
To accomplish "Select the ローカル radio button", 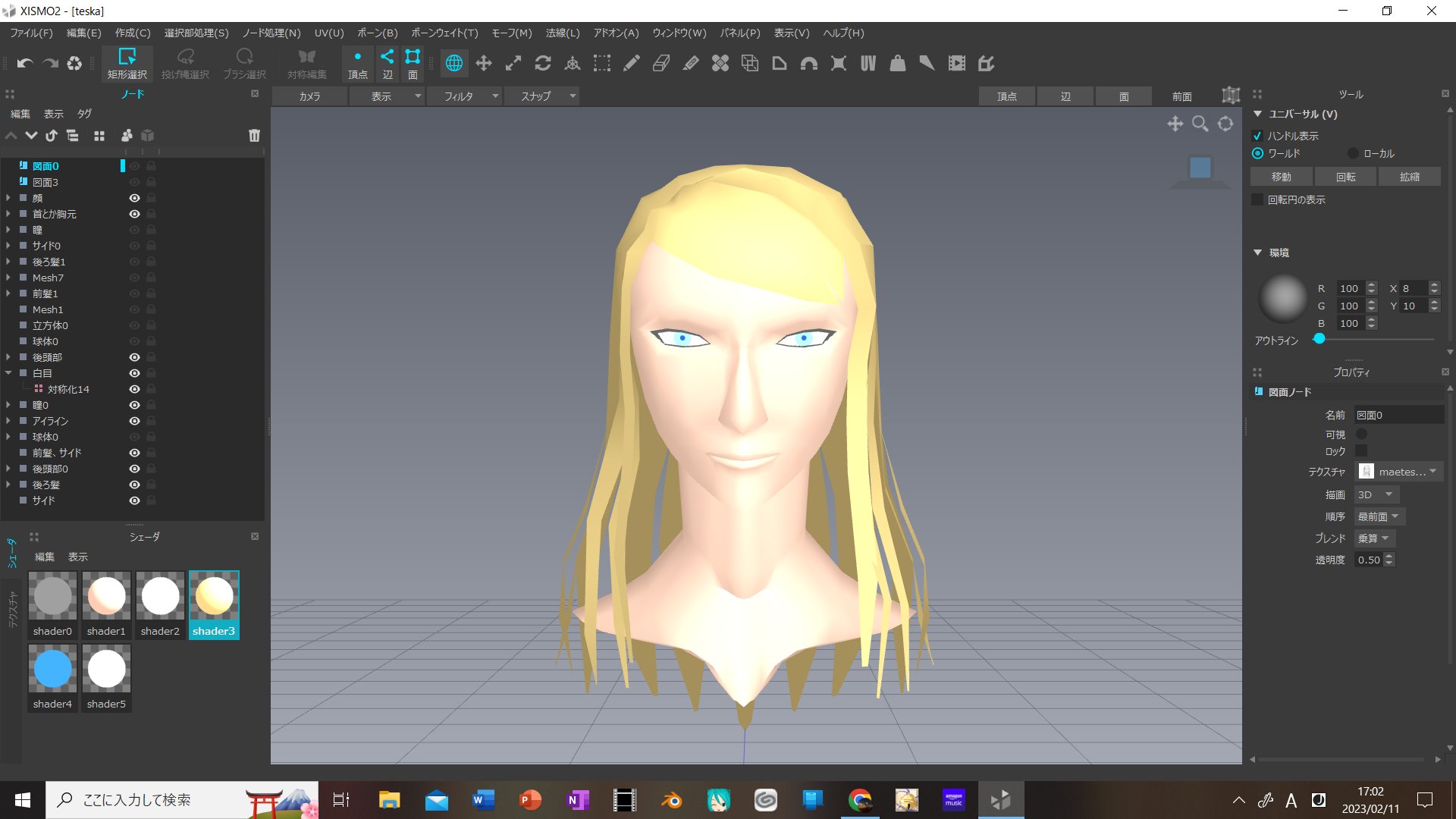I will (1353, 153).
